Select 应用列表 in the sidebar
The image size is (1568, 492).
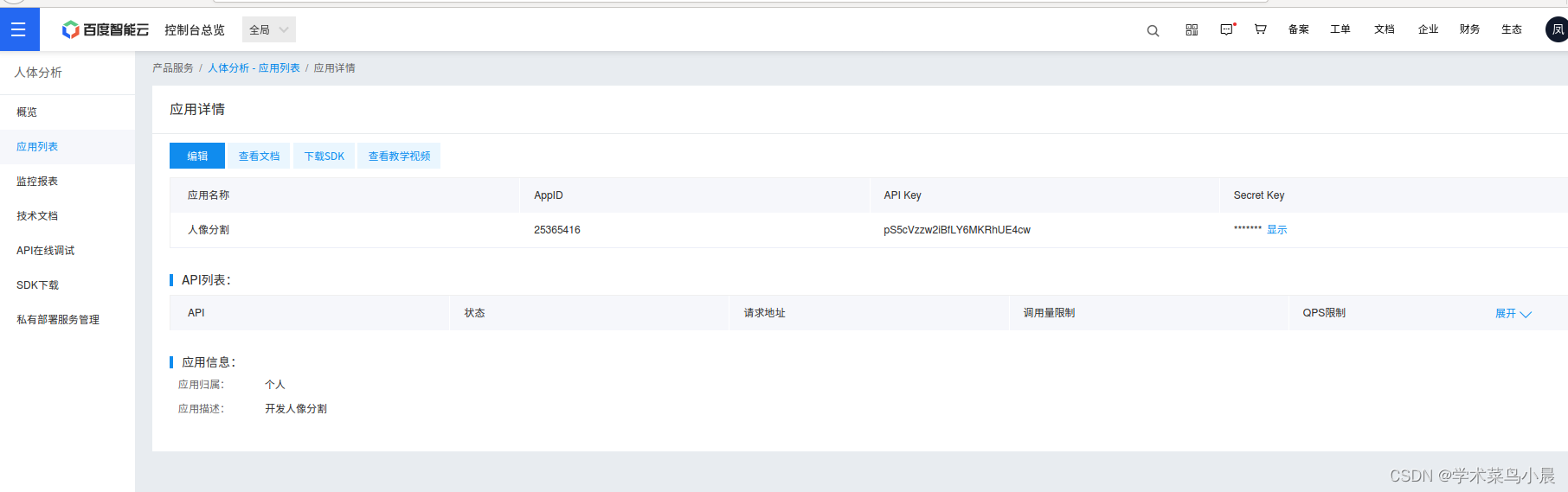[x=67, y=147]
